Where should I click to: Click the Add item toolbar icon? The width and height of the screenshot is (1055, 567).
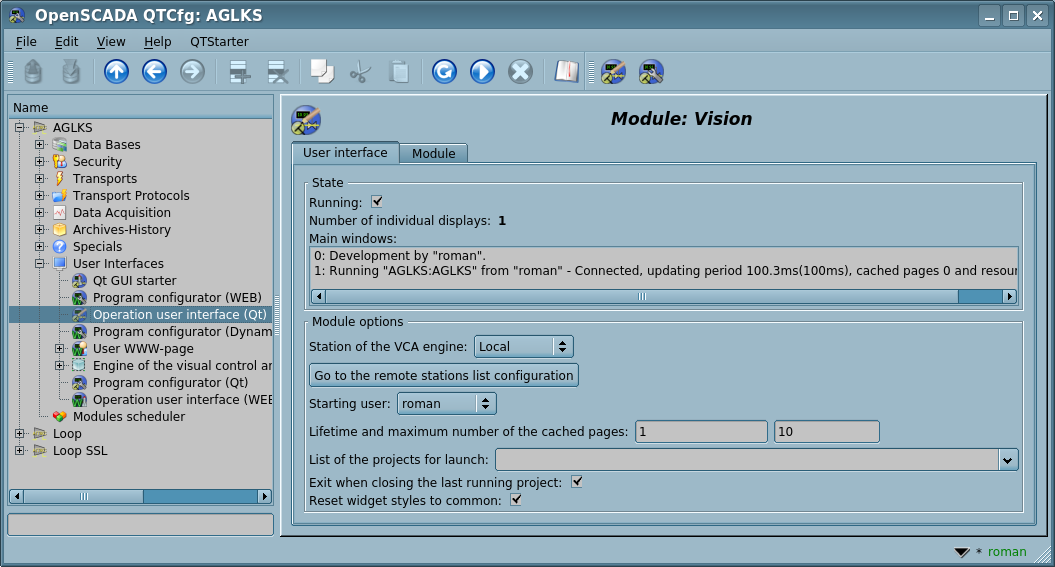pos(240,71)
